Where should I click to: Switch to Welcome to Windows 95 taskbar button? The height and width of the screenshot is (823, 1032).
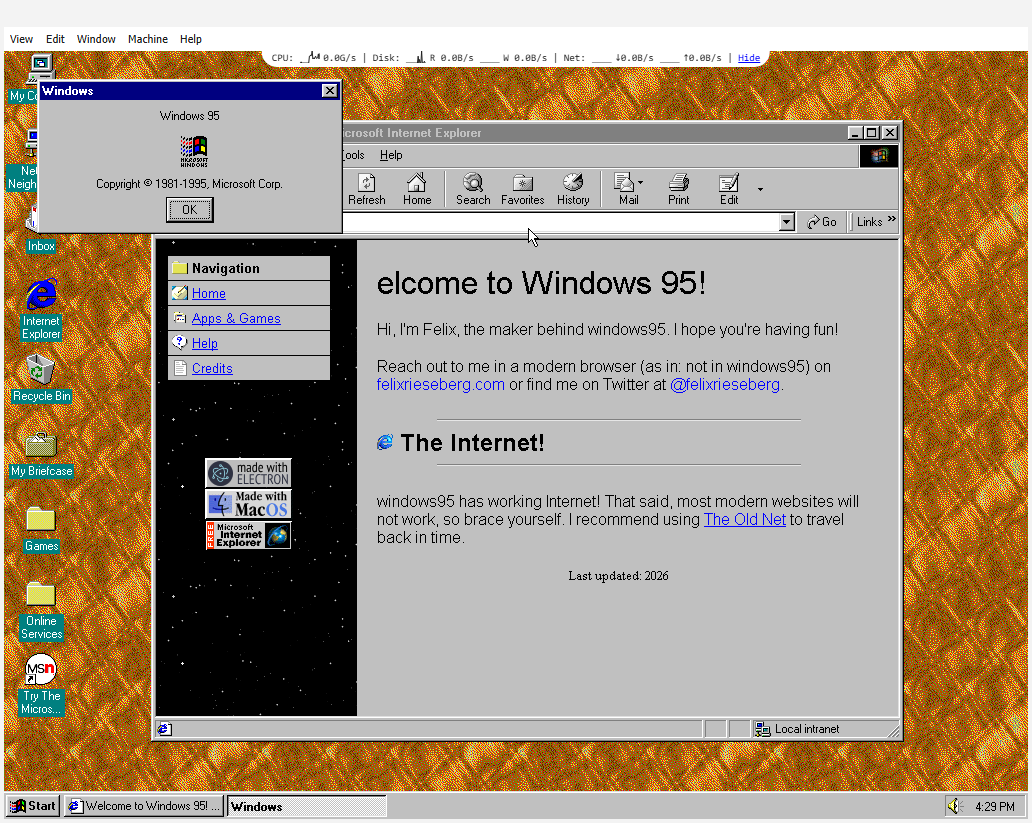coord(145,806)
